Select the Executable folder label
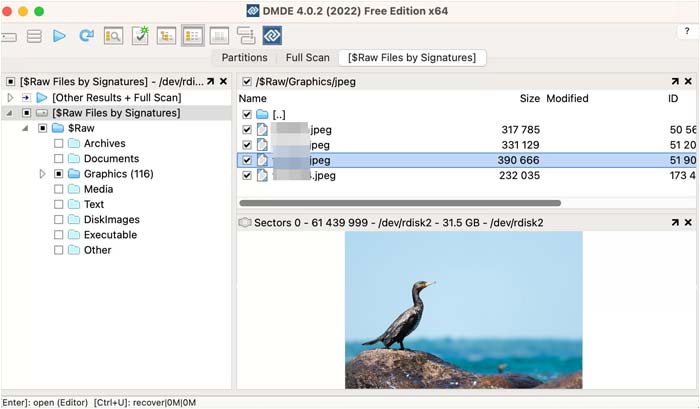 110,234
